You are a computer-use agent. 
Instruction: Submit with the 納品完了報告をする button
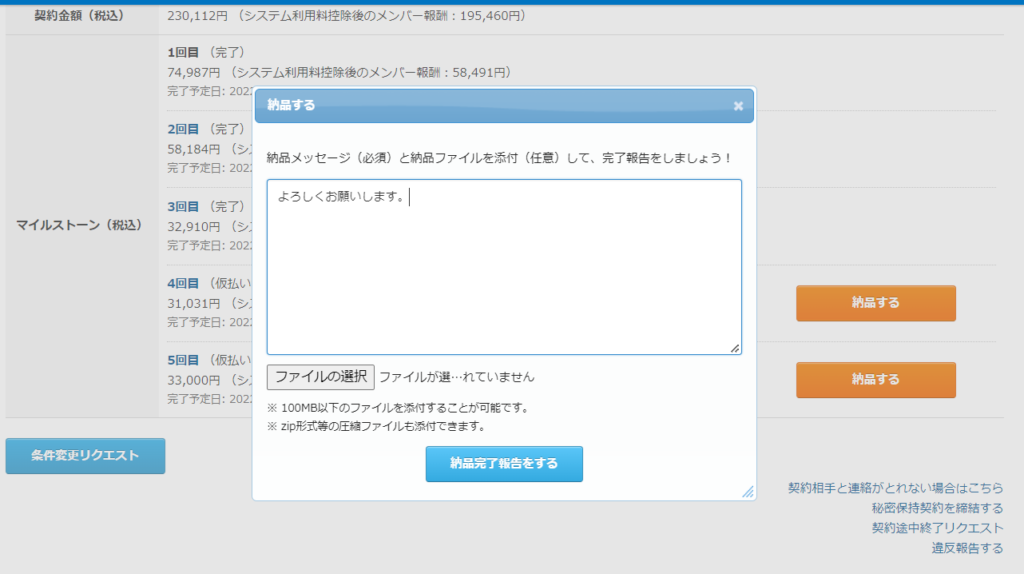pos(504,464)
